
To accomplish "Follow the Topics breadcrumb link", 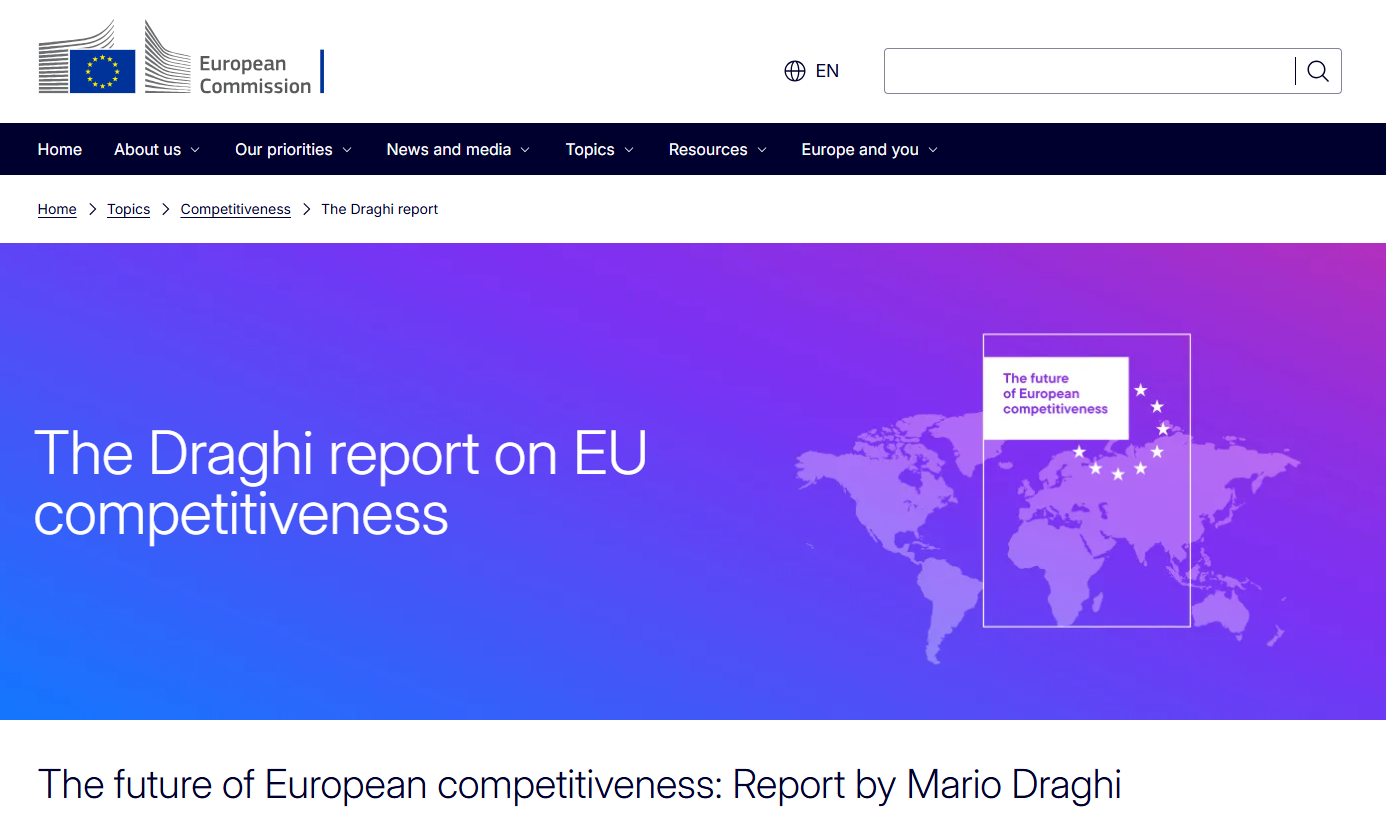I will click(x=129, y=209).
